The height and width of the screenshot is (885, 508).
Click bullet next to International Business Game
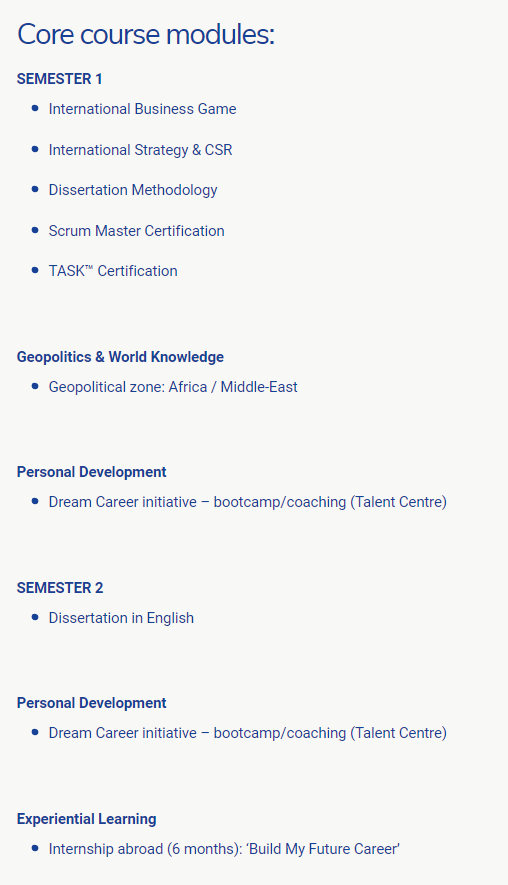pyautogui.click(x=35, y=108)
